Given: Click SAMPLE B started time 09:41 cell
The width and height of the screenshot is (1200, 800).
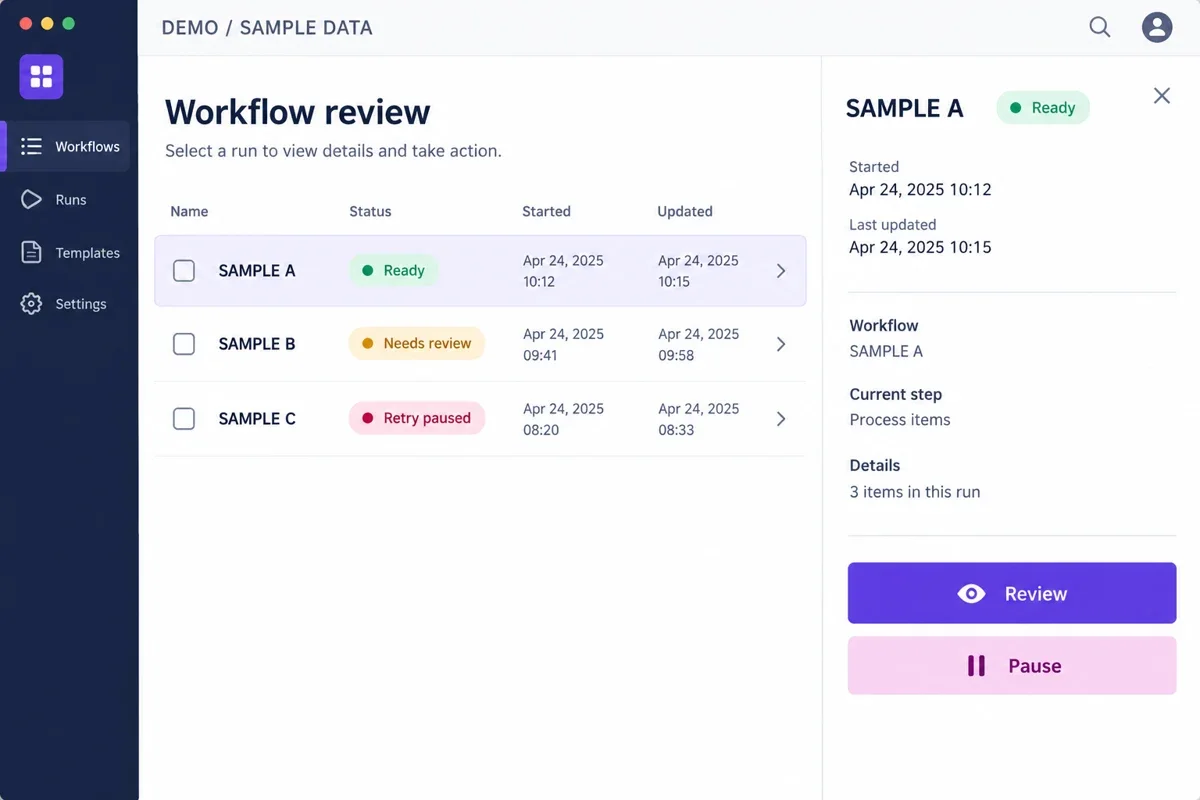Looking at the screenshot, I should pyautogui.click(x=563, y=344).
